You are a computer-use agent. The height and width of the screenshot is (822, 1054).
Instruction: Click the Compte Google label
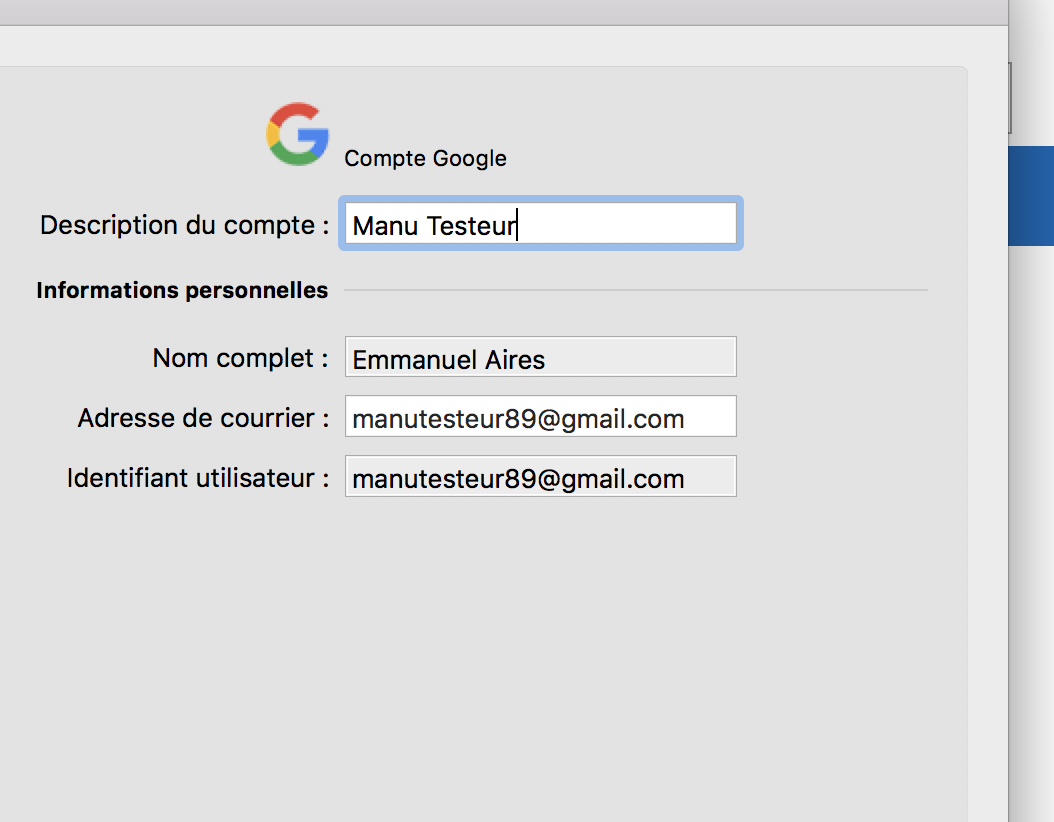click(425, 159)
